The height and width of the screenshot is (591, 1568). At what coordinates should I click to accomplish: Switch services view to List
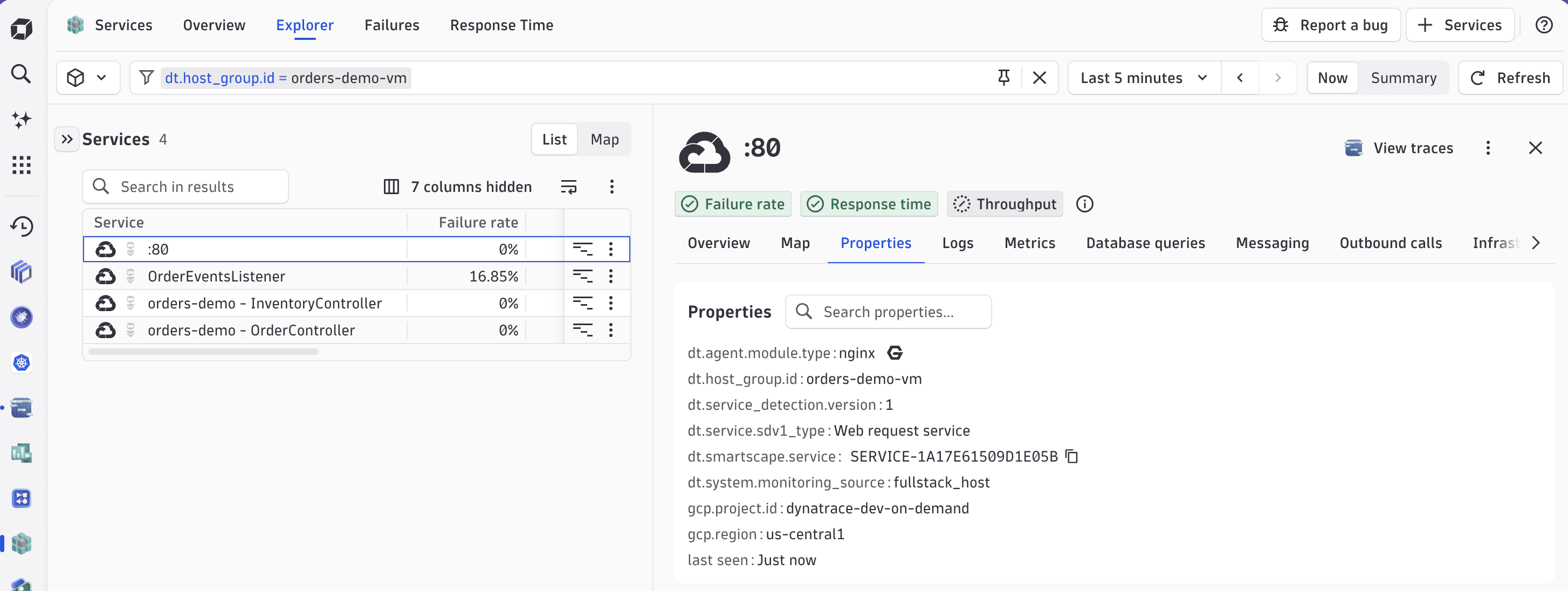pos(554,139)
